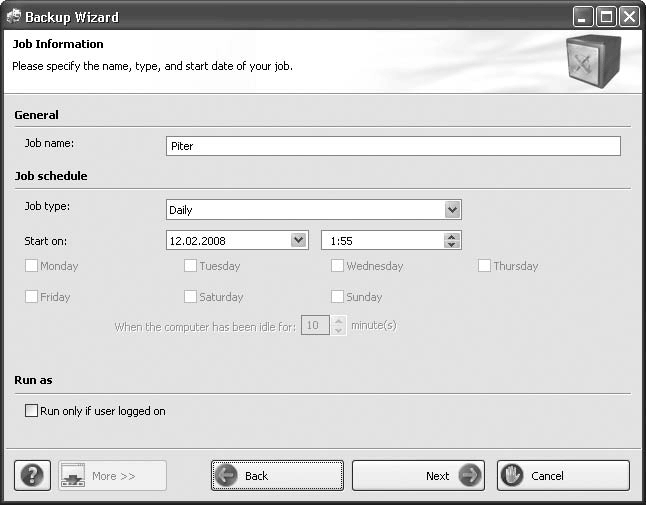Click the idle minutes number field

(x=314, y=326)
